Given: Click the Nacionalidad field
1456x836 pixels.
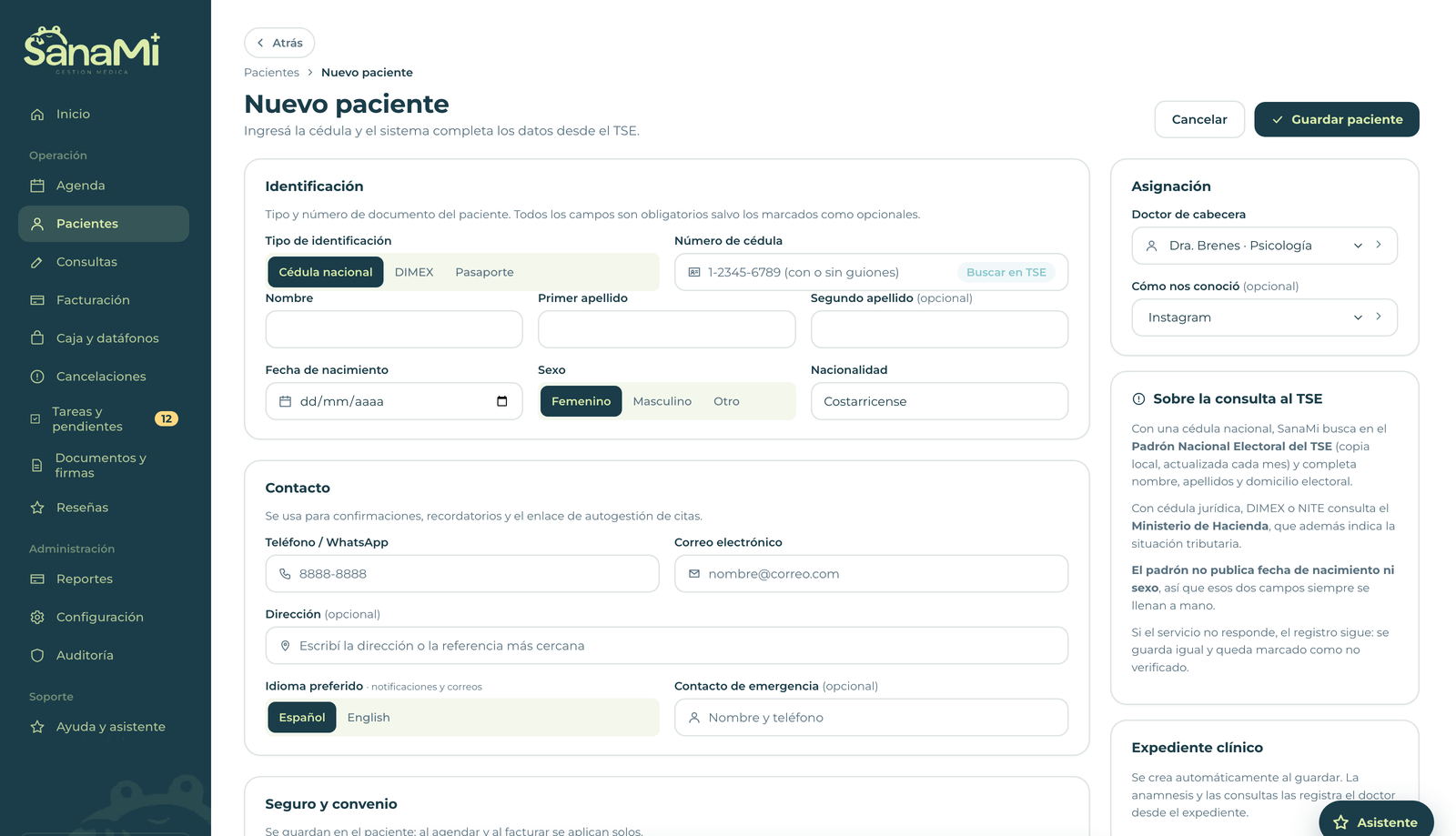Looking at the screenshot, I should pyautogui.click(x=939, y=401).
